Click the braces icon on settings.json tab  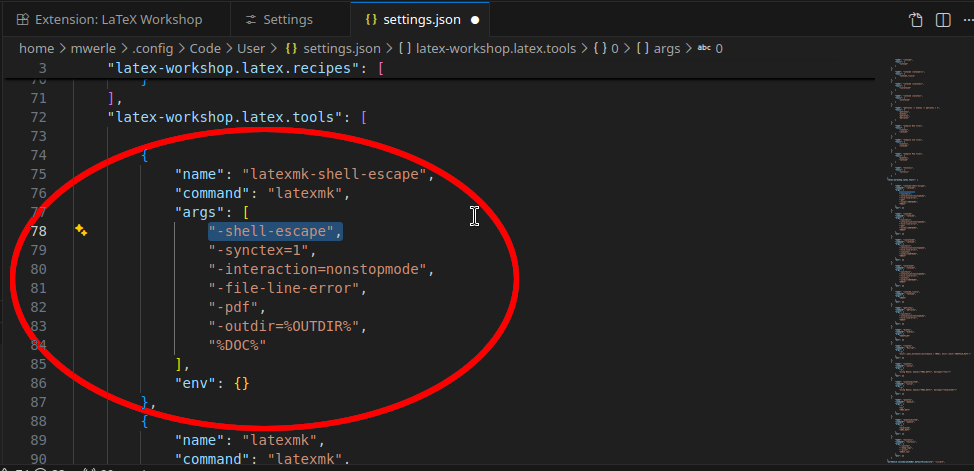point(371,20)
